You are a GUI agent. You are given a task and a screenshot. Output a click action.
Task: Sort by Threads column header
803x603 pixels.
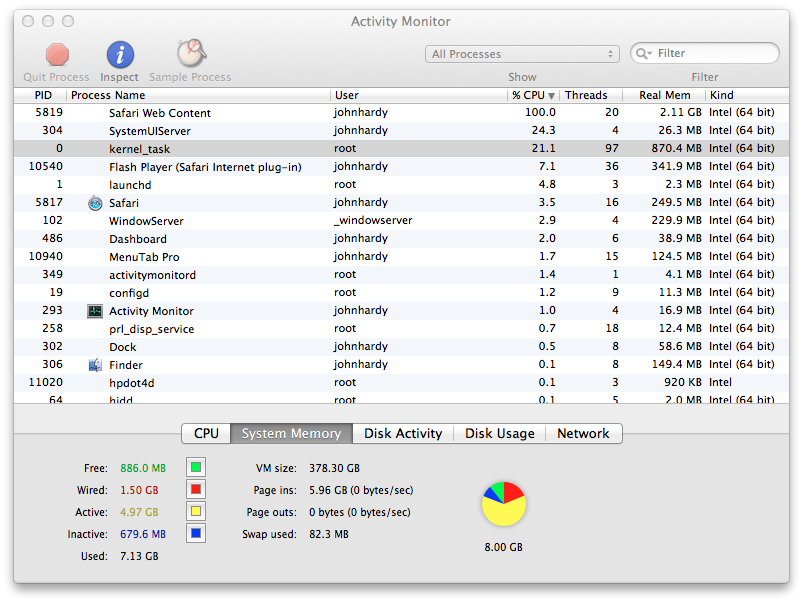591,95
